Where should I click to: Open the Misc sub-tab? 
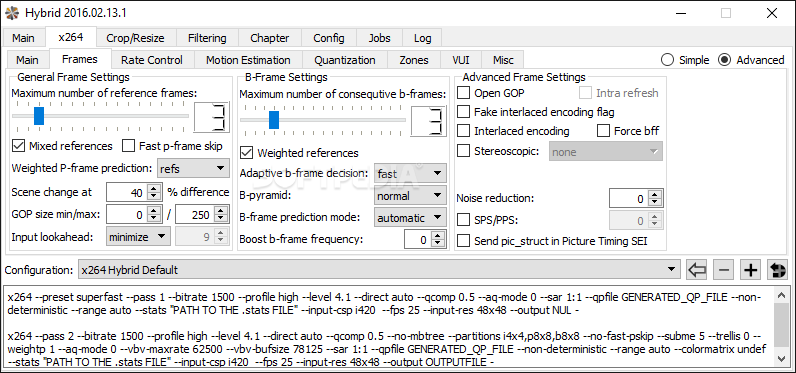pyautogui.click(x=503, y=60)
